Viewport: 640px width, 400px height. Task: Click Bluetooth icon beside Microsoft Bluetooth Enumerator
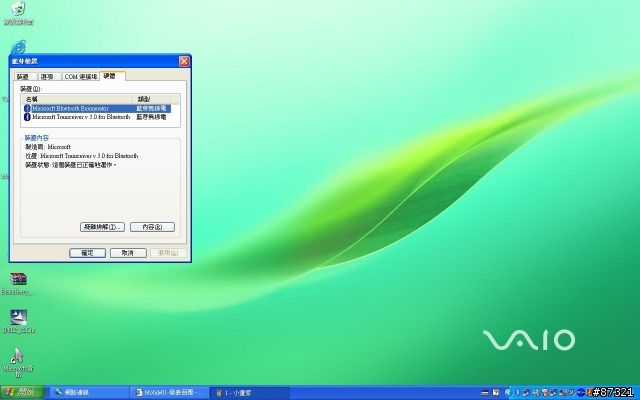(27, 109)
